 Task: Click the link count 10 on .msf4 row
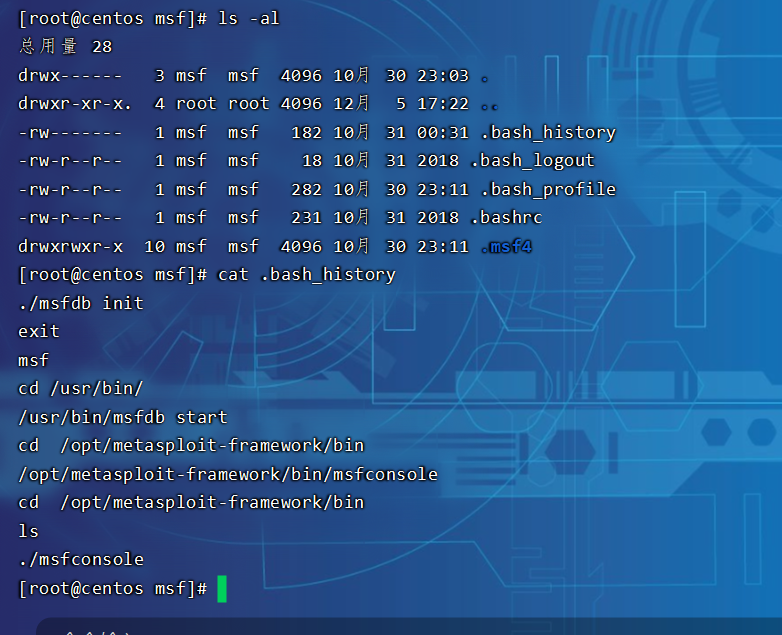tap(155, 246)
